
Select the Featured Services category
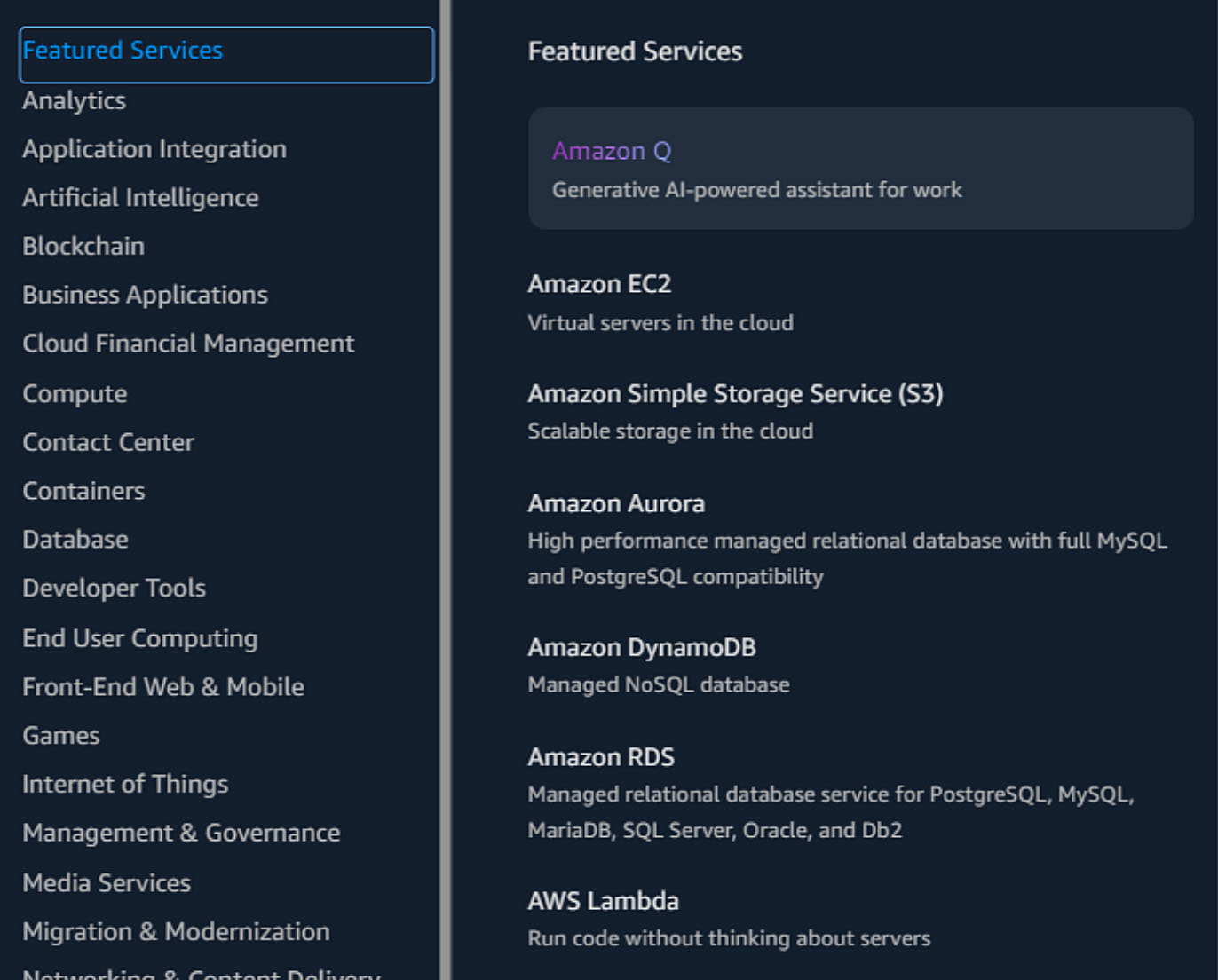coord(123,51)
